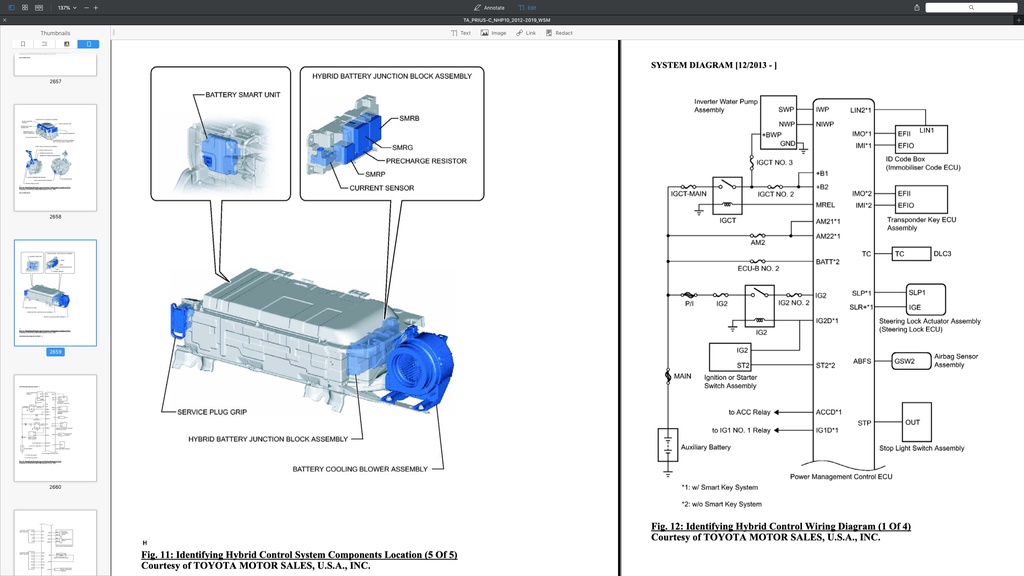Click the Airbag Sensor Assembly label
Screen dimensions: 1024x576
tap(956, 360)
